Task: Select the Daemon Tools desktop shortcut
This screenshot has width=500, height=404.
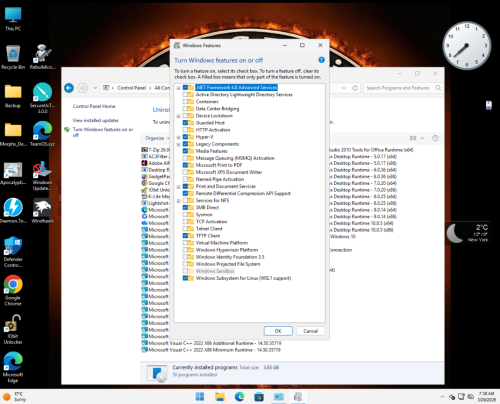Action: pyautogui.click(x=13, y=211)
